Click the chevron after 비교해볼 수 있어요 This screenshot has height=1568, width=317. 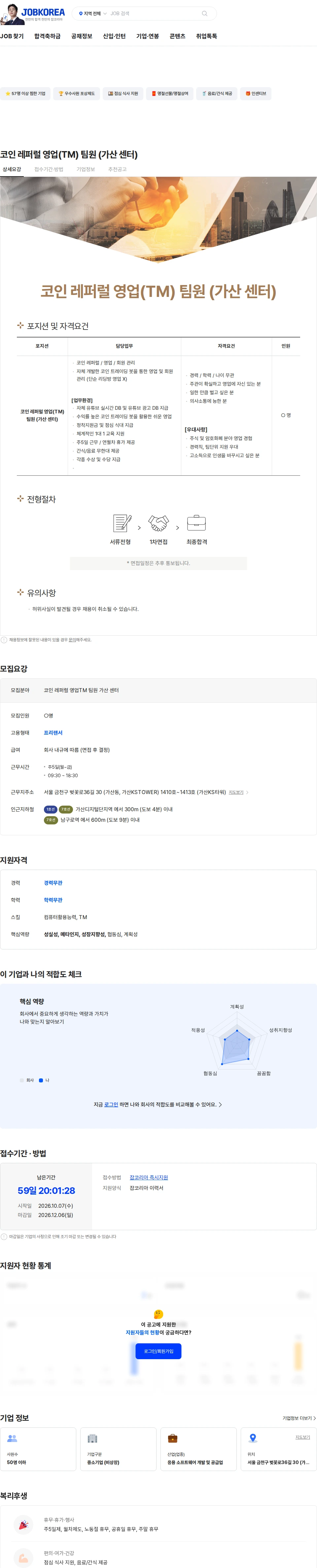pyautogui.click(x=220, y=1104)
